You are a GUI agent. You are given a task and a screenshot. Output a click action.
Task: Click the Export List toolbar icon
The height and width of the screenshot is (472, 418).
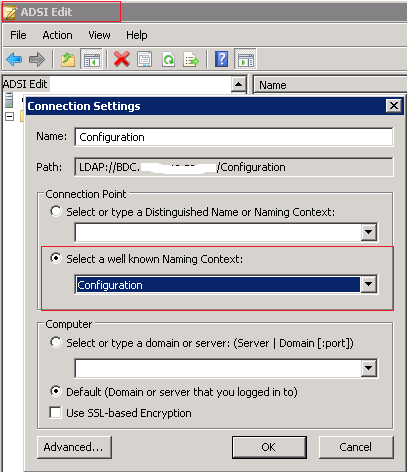(191, 60)
